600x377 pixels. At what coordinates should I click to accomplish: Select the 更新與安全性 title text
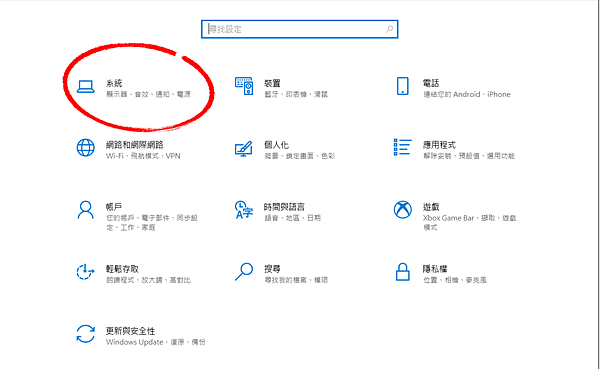[130, 331]
